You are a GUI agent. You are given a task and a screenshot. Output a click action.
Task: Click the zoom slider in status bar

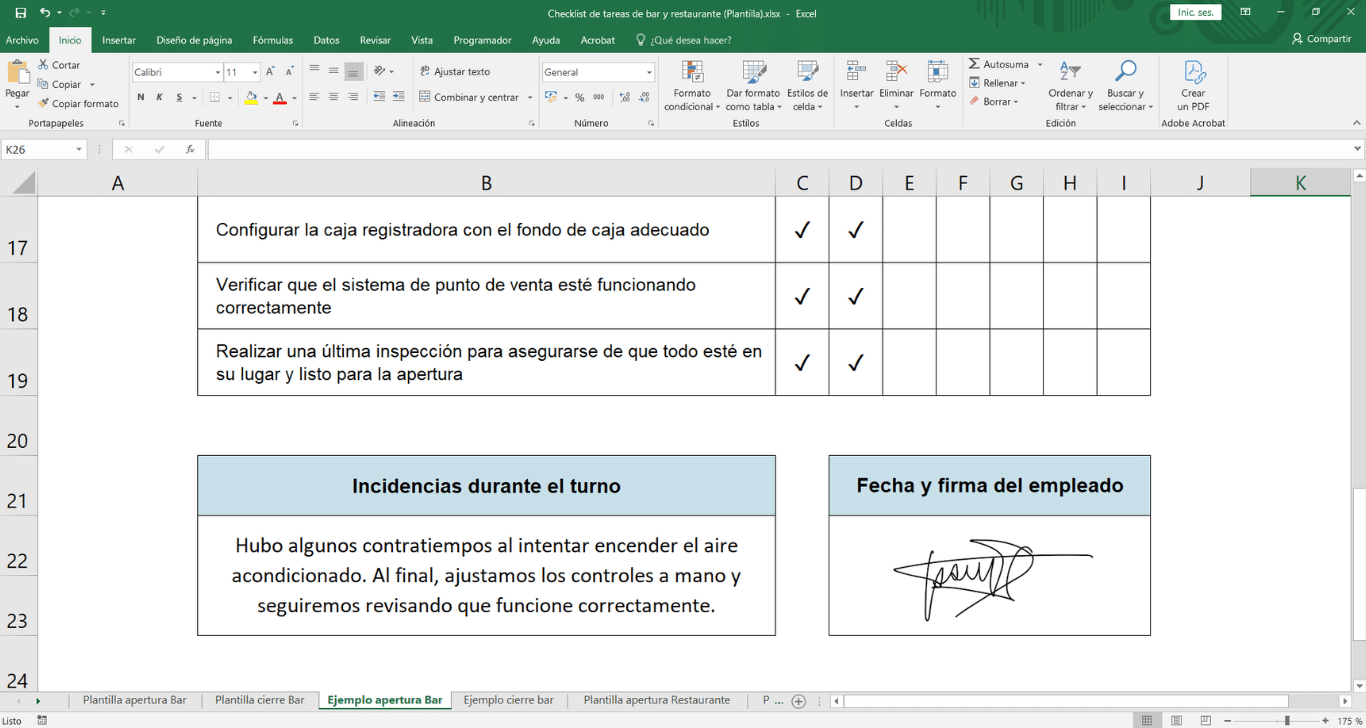(x=1286, y=720)
